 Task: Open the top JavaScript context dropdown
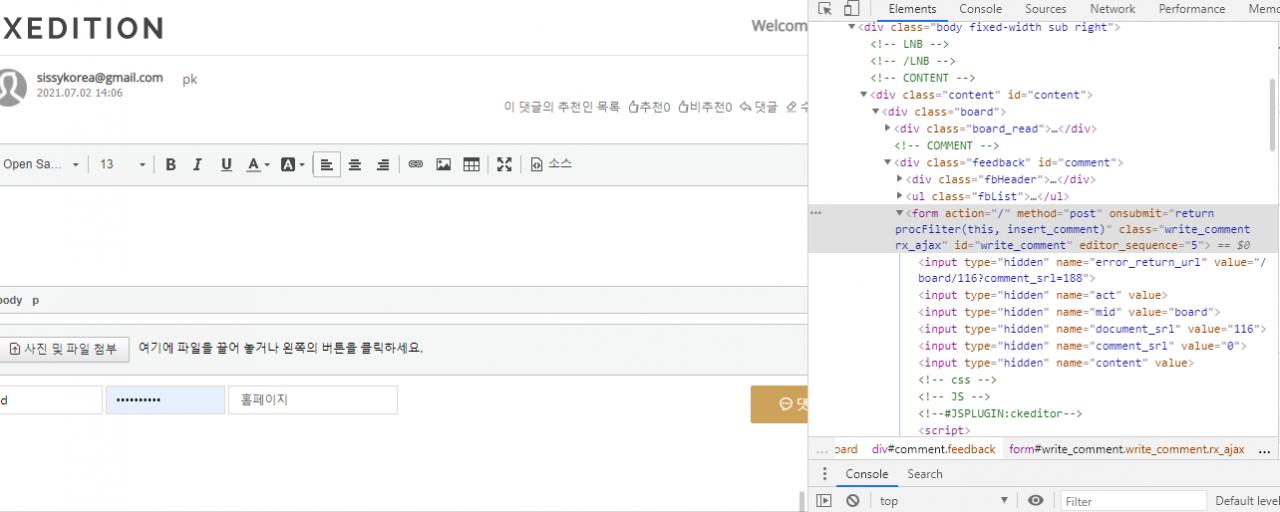tap(944, 501)
